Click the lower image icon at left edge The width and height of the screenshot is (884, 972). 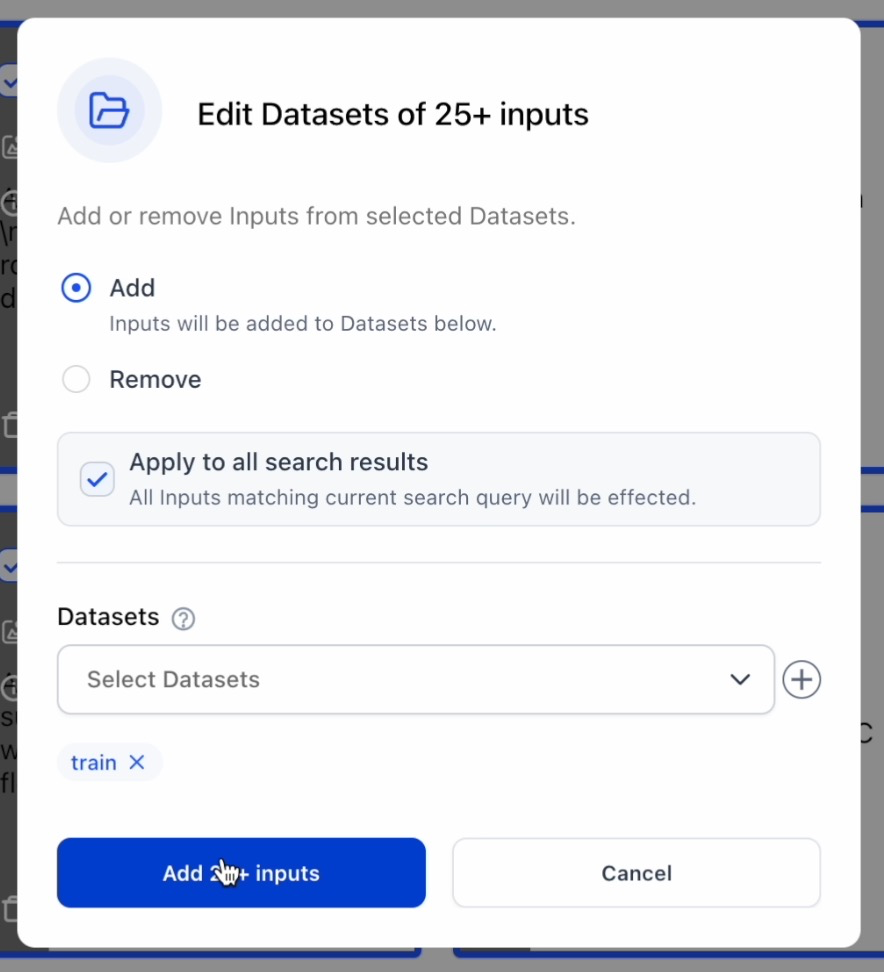tap(10, 632)
